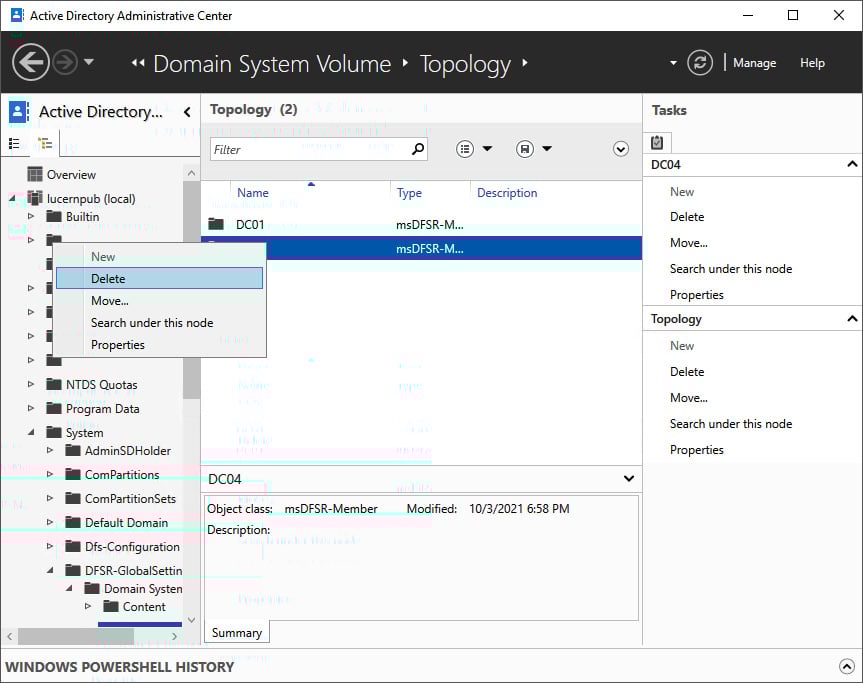Choose Properties in the context menu
The image size is (863, 683).
tap(160, 345)
